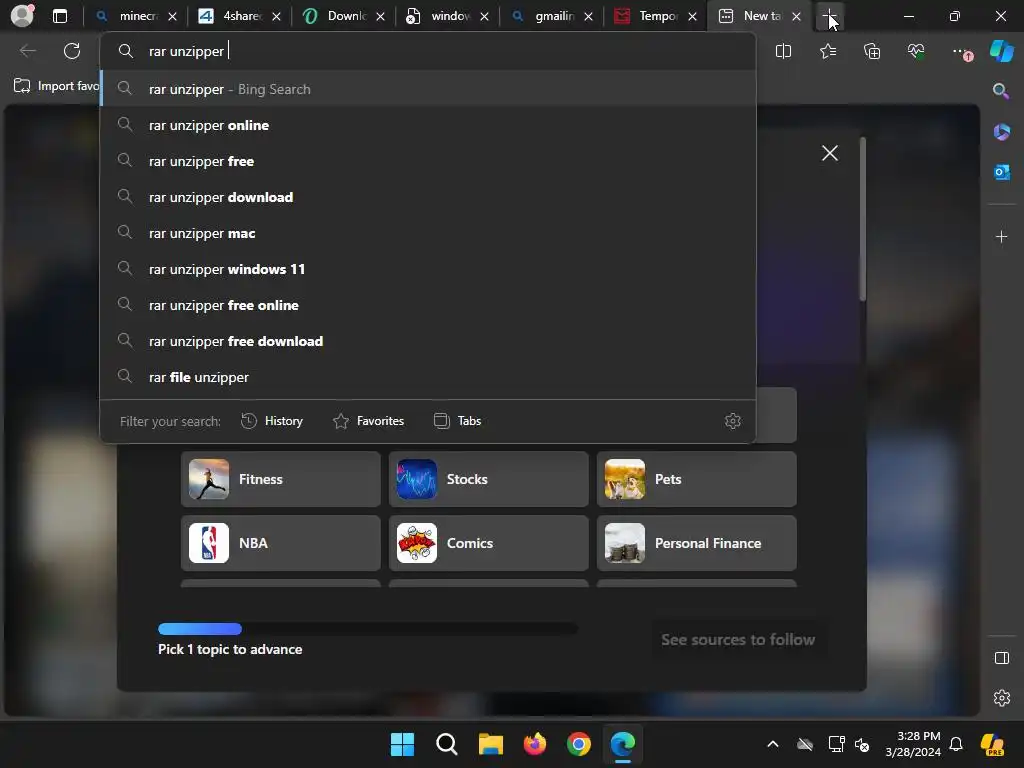This screenshot has height=768, width=1024.
Task: Select 'rar unzipper online' suggestion
Action: click(428, 125)
